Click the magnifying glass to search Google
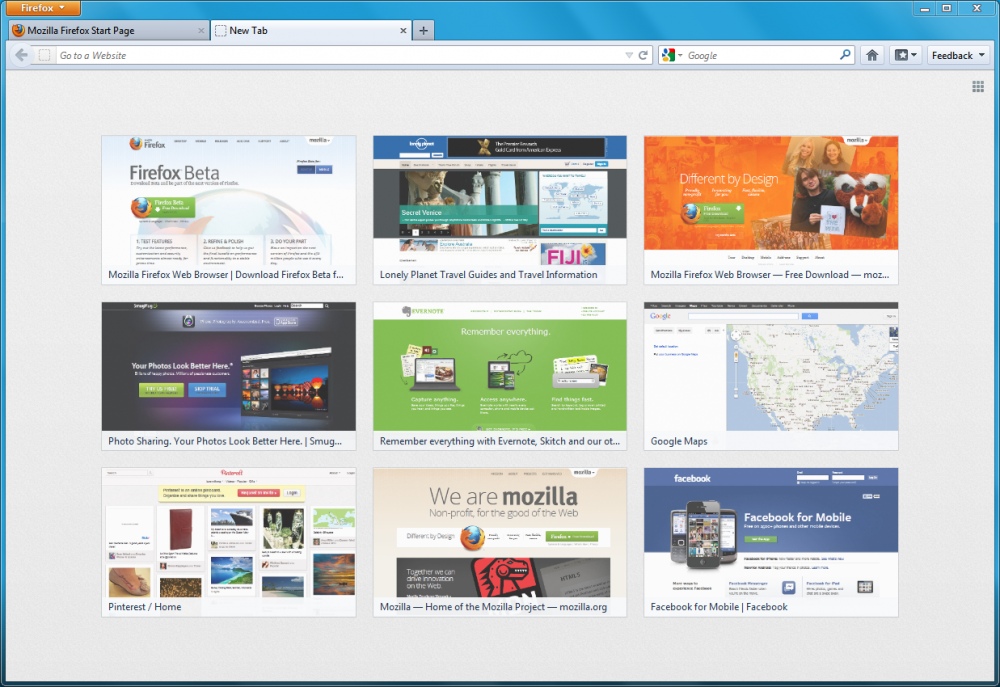The width and height of the screenshot is (1000, 687). tap(845, 55)
